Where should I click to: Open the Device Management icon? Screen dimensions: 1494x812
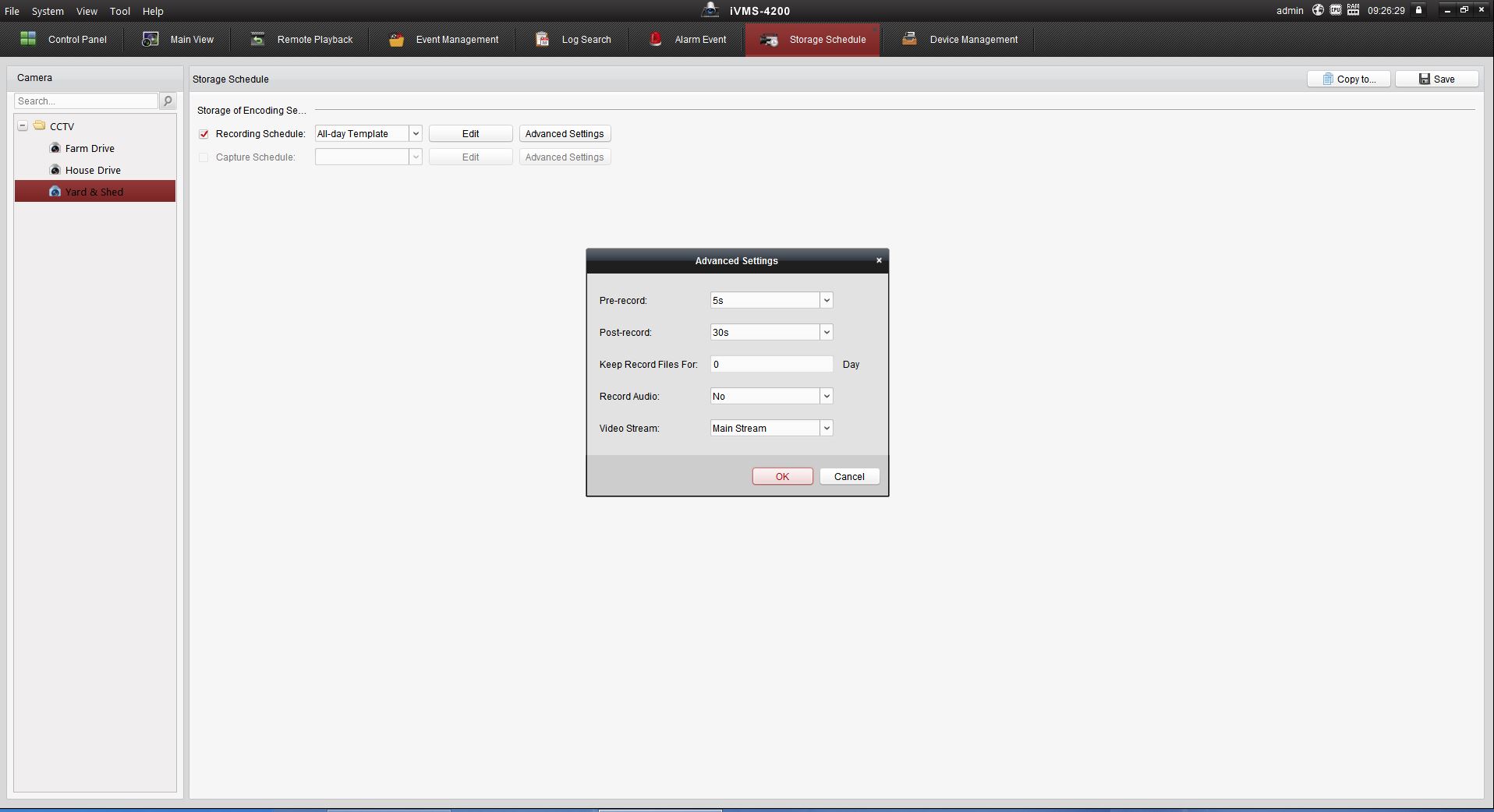pos(909,39)
